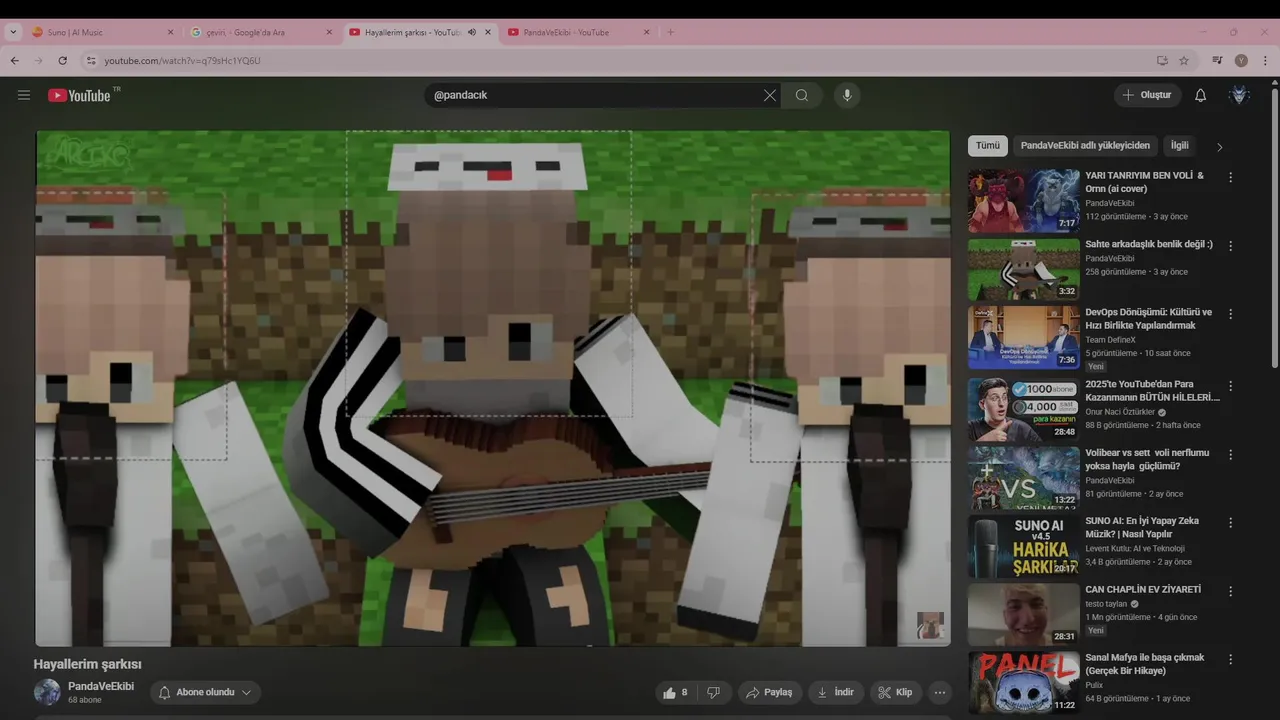Share the video via Paylaş button
The image size is (1280, 720).
coord(770,692)
